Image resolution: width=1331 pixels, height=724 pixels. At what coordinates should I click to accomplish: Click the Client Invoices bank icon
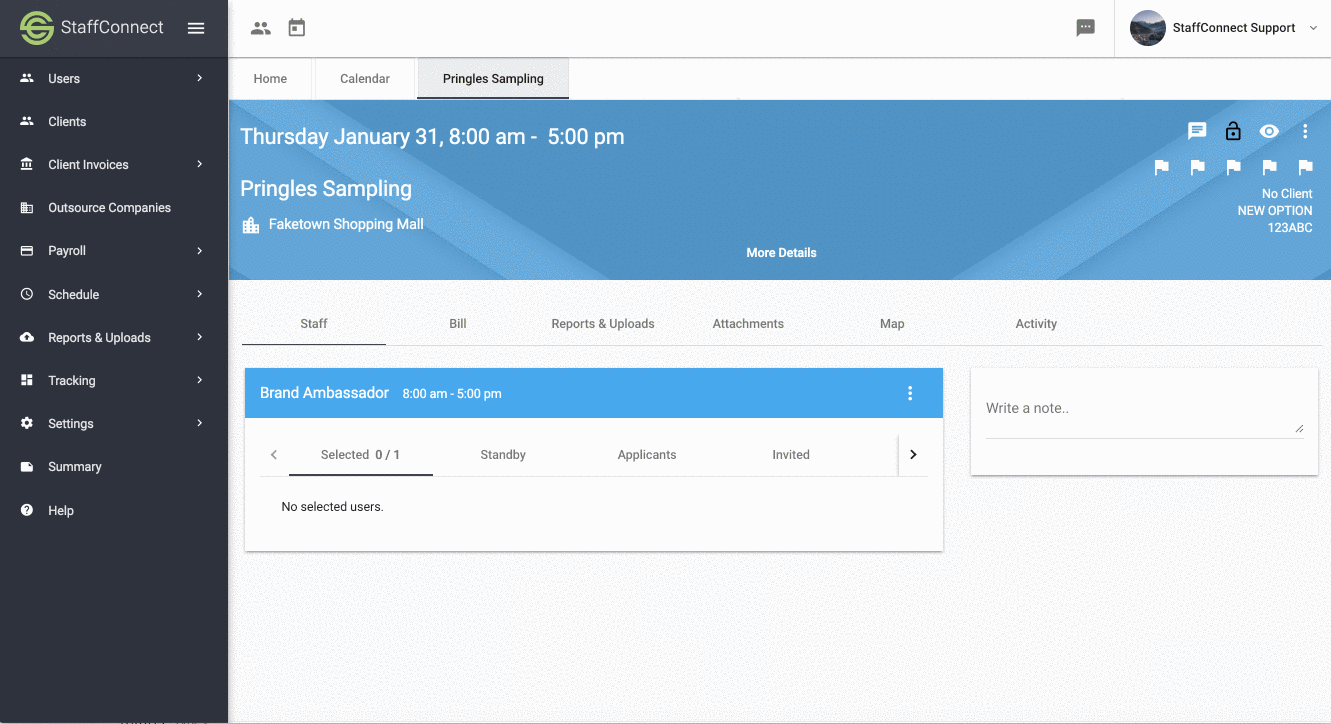pyautogui.click(x=27, y=164)
